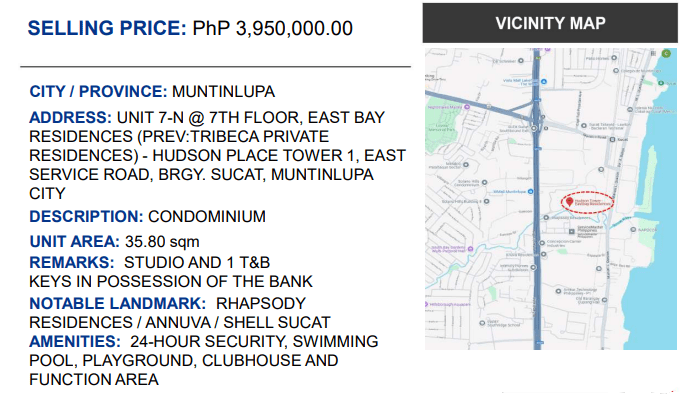The height and width of the screenshot is (394, 680).
Task: Select the South Bay Gardens purple marker
Action: click(470, 249)
